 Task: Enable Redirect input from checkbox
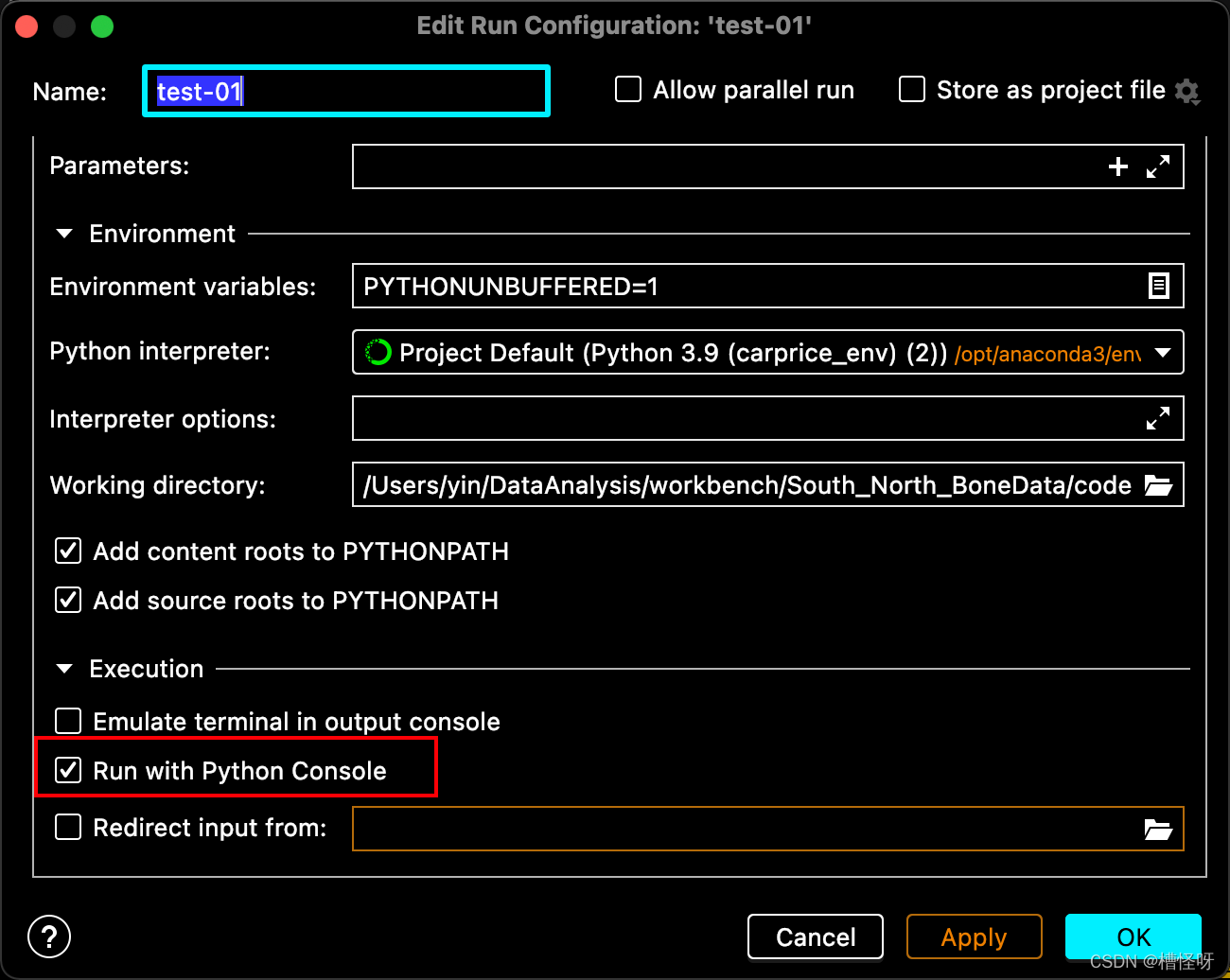pos(68,827)
